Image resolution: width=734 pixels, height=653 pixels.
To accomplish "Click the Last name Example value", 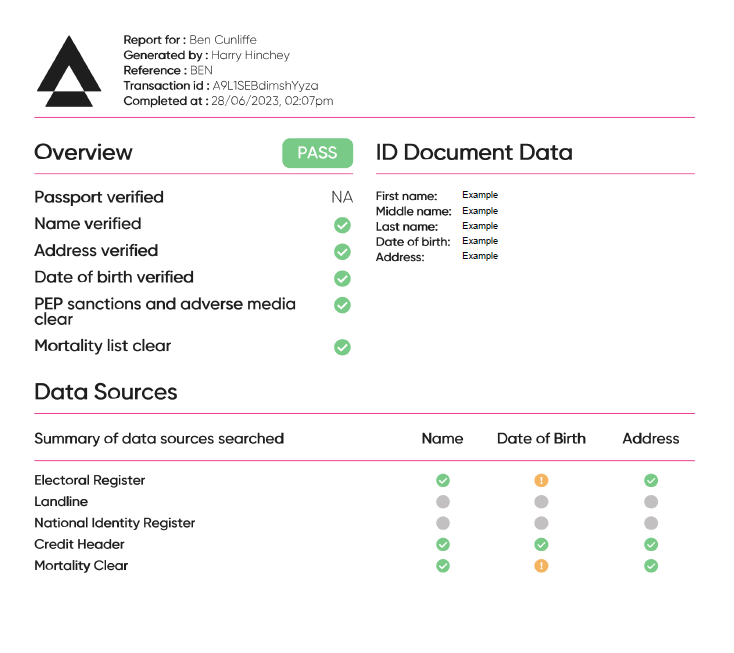I will coord(480,226).
